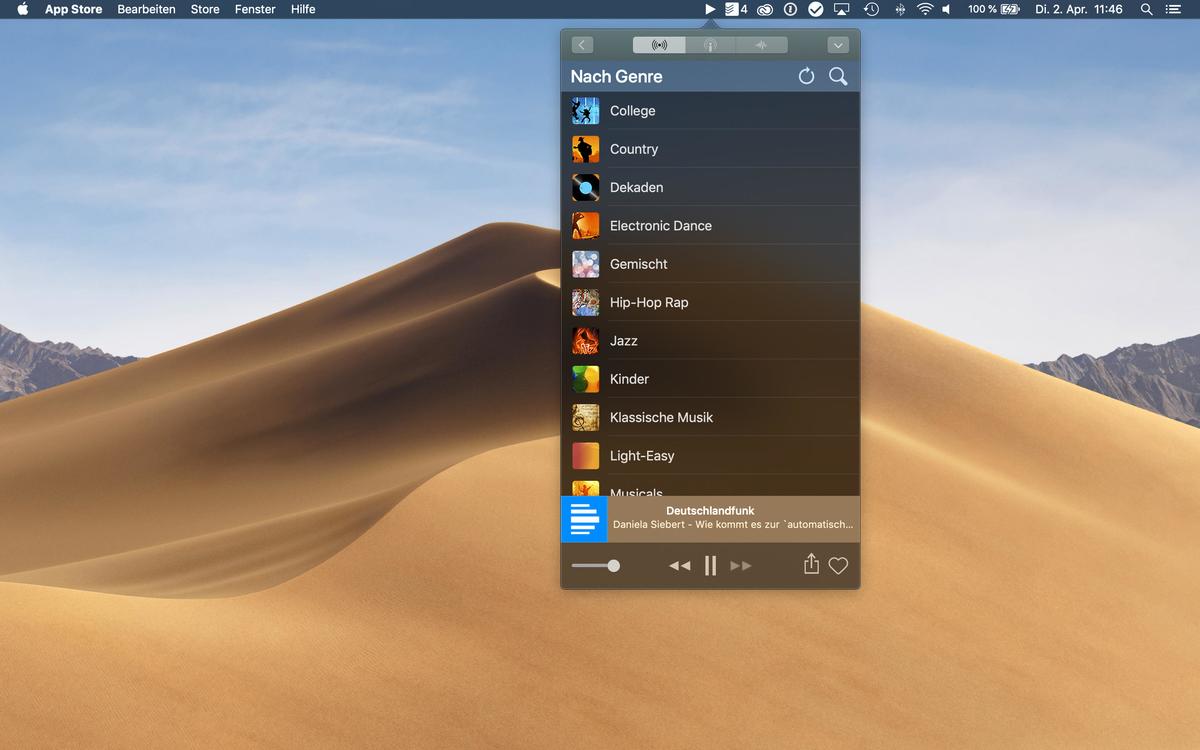Click the Deutschlandfunk station logo
The width and height of the screenshot is (1200, 750).
[584, 519]
